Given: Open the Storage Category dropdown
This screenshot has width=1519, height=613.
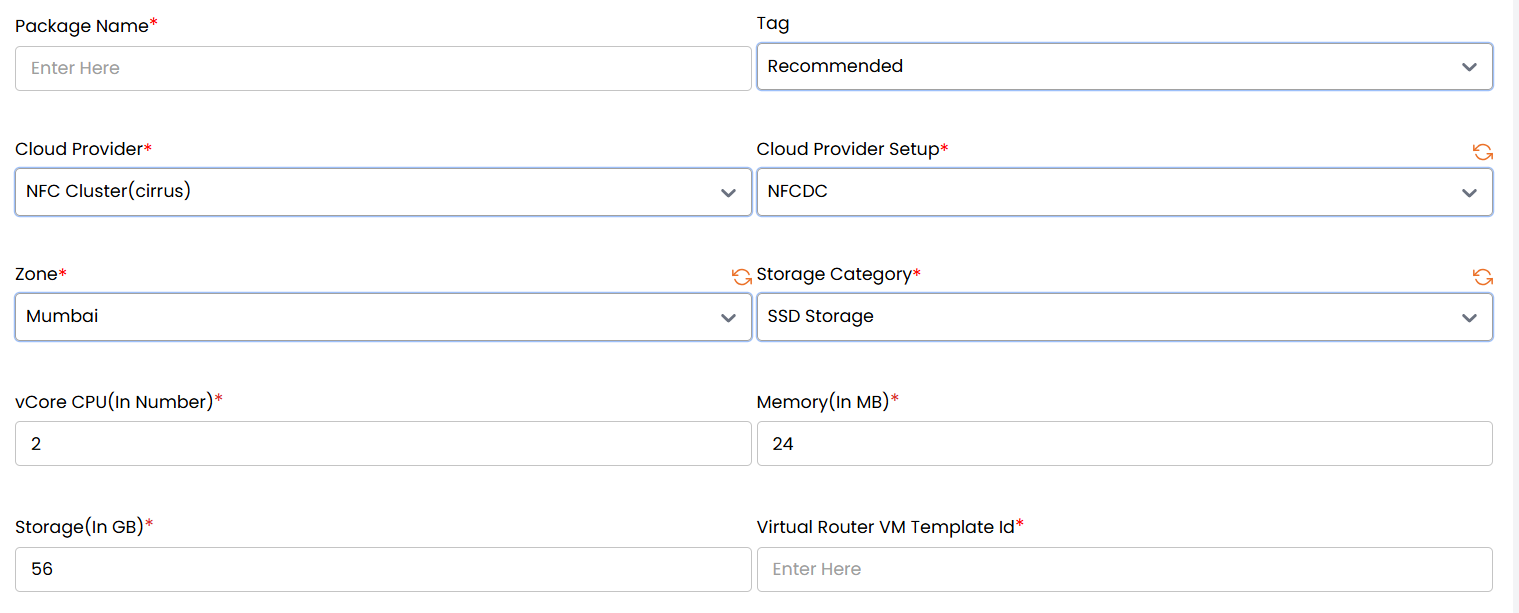Looking at the screenshot, I should click(x=1124, y=317).
